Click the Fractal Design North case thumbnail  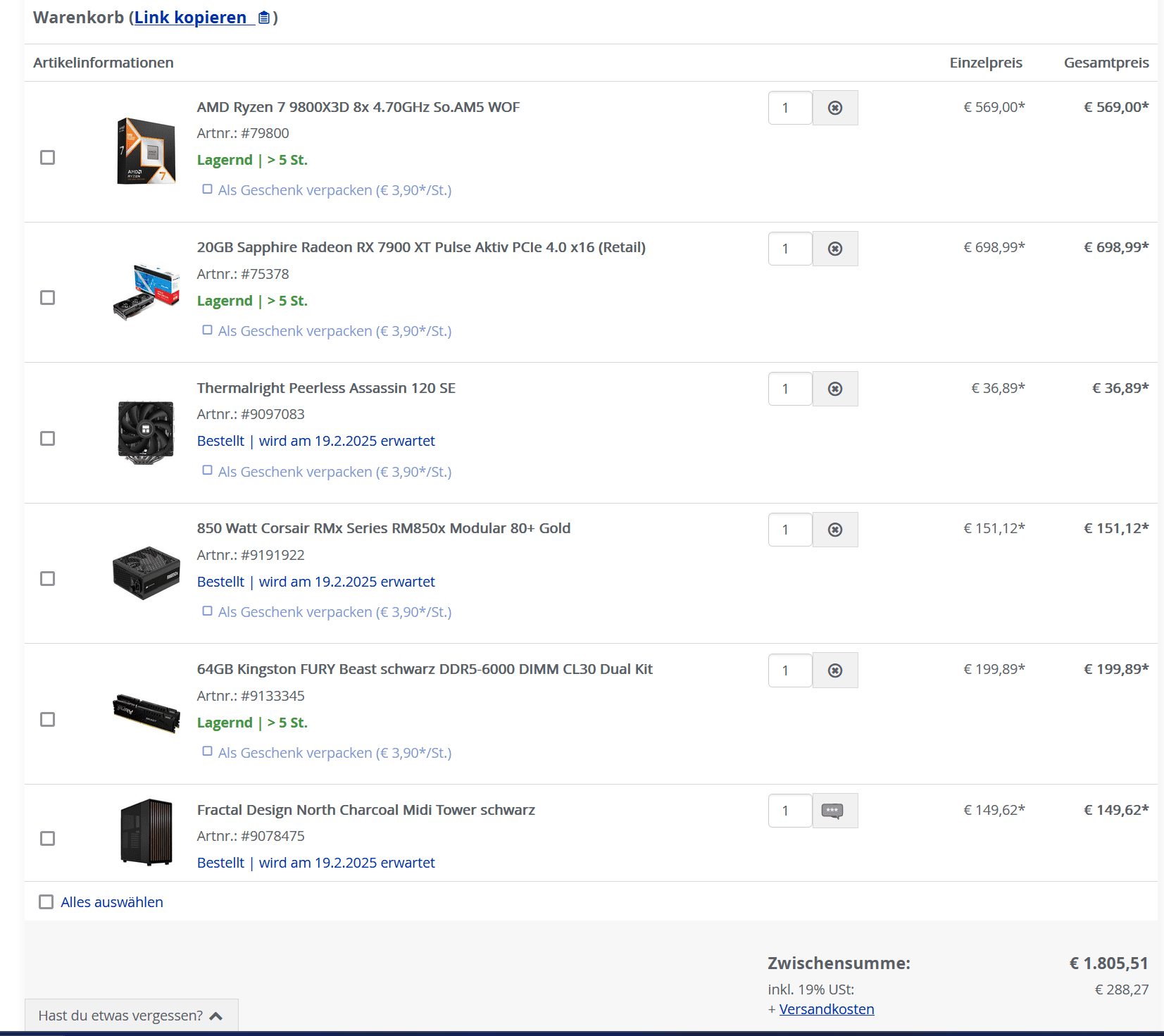click(146, 832)
